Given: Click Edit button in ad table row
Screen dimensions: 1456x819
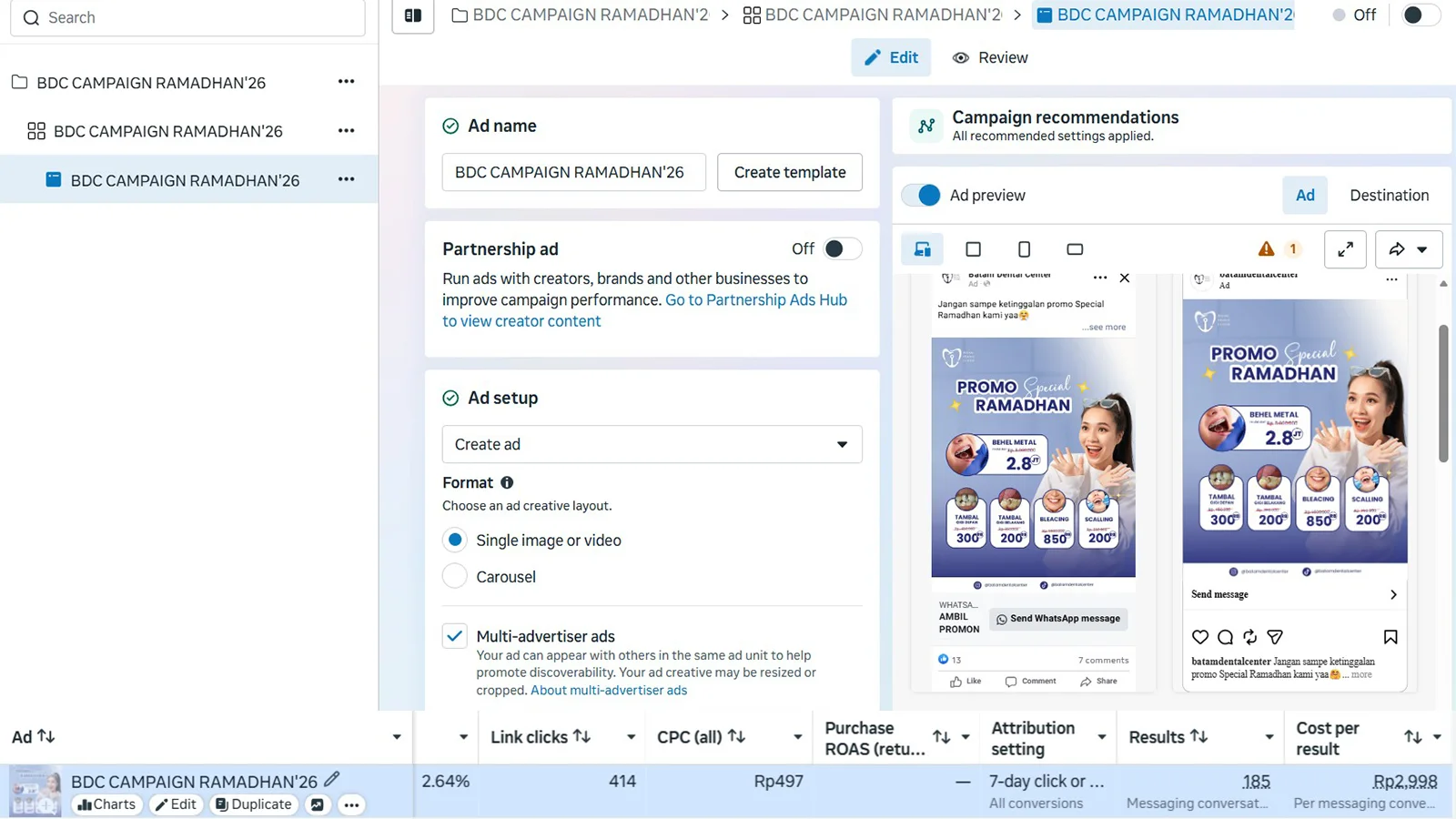Looking at the screenshot, I should (176, 804).
